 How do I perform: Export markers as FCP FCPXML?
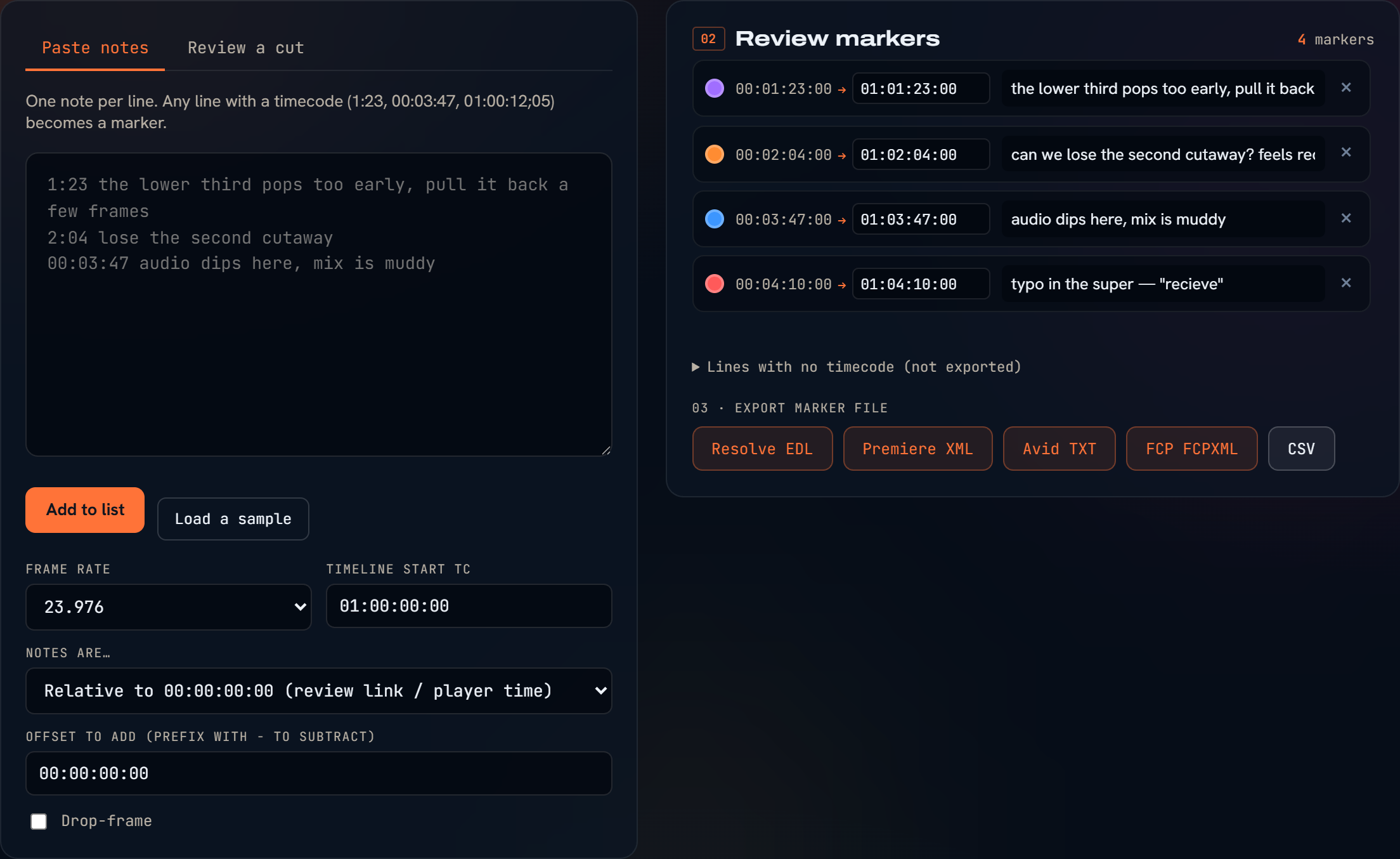click(x=1191, y=449)
